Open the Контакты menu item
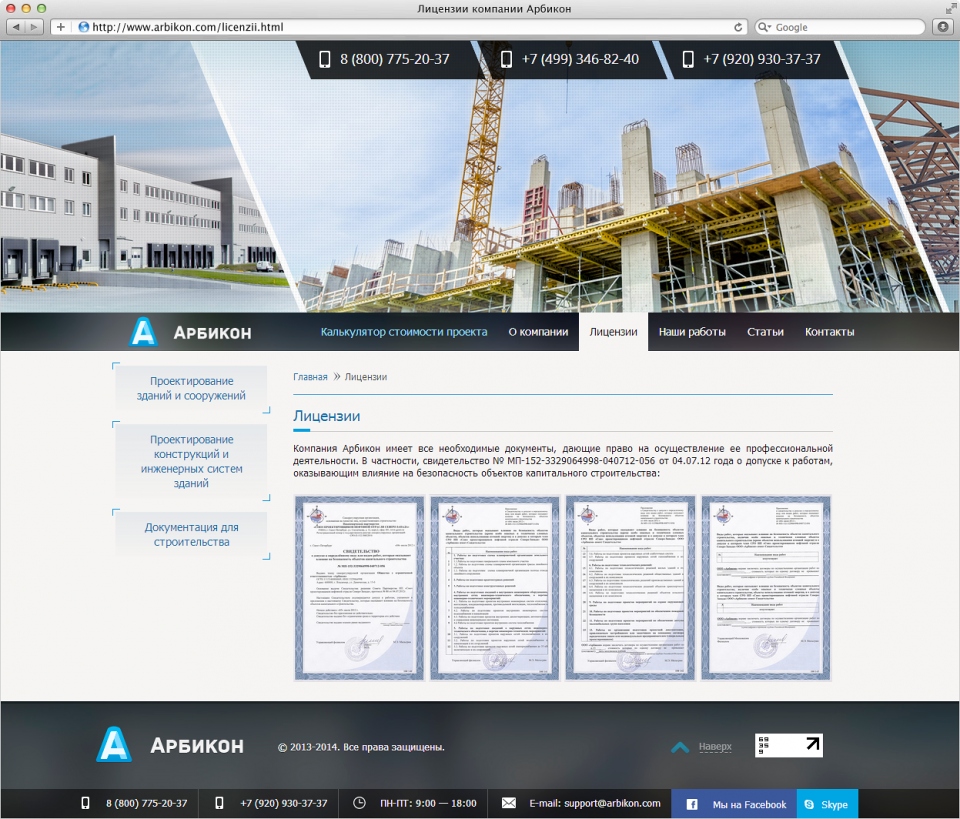This screenshot has height=819, width=960. (x=830, y=332)
